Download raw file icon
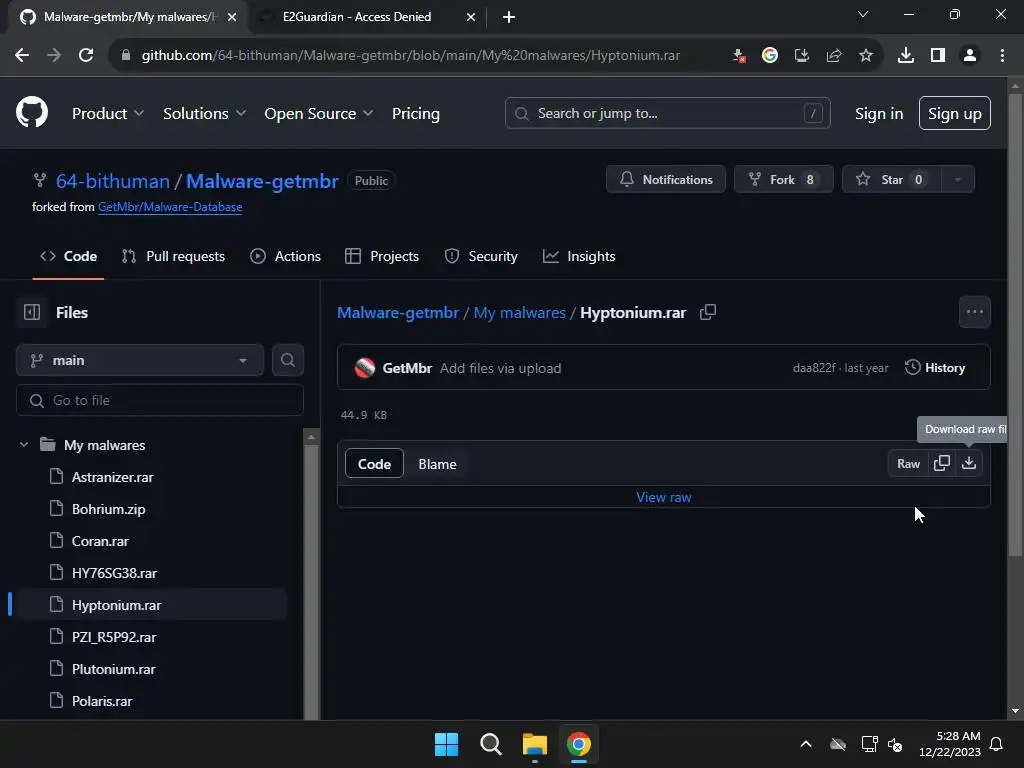This screenshot has width=1024, height=768. pyautogui.click(x=969, y=463)
